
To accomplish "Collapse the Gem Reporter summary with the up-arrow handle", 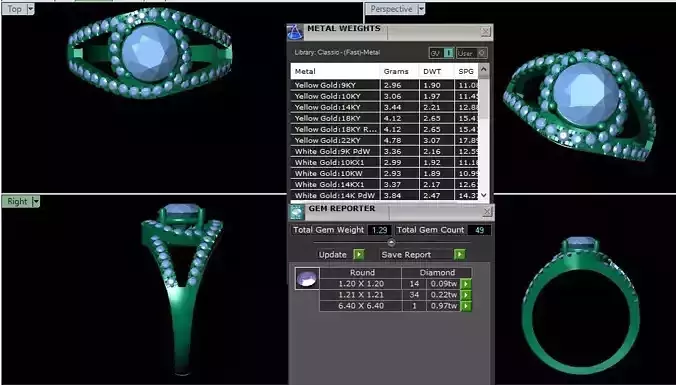I will 391,242.
